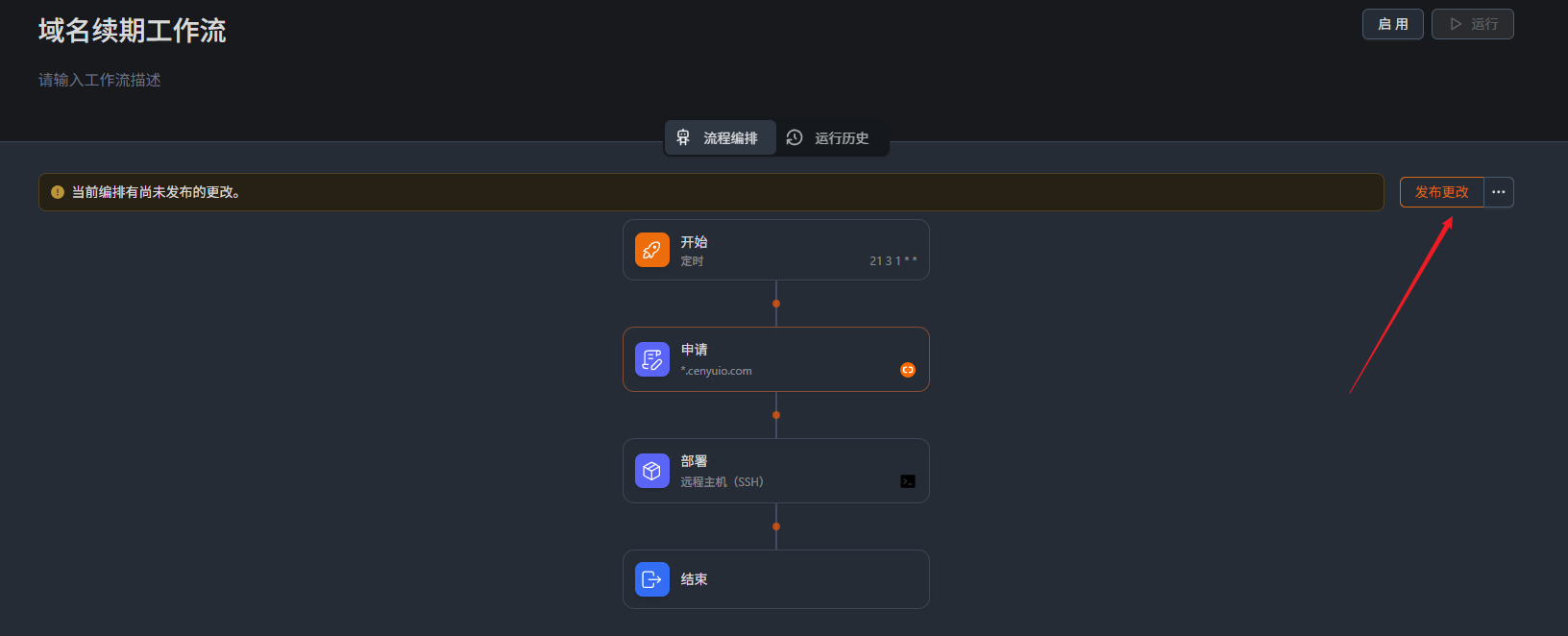
Task: Click the rocket icon on the 开始 node
Action: (651, 250)
